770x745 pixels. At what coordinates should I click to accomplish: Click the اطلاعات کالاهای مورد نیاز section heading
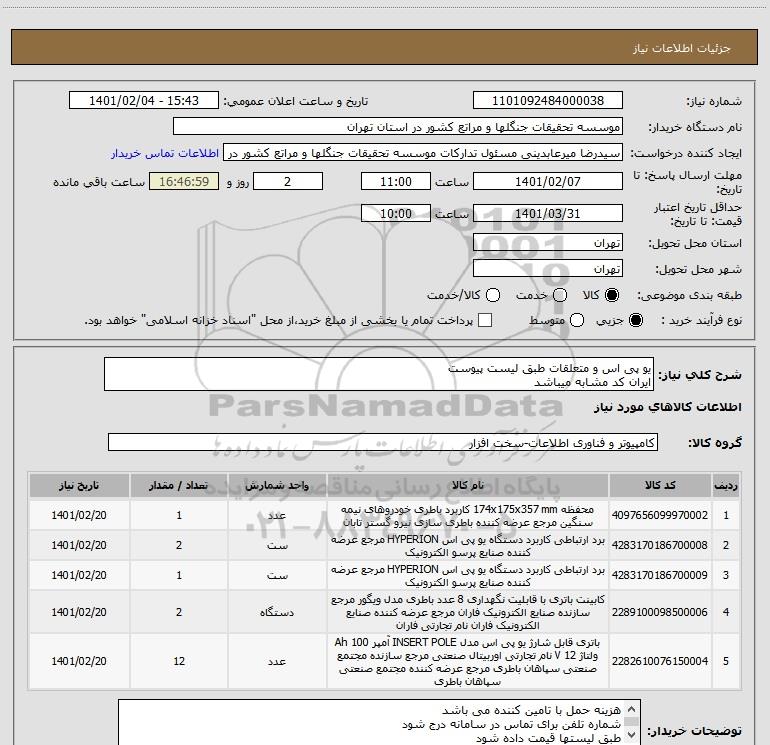pyautogui.click(x=668, y=407)
